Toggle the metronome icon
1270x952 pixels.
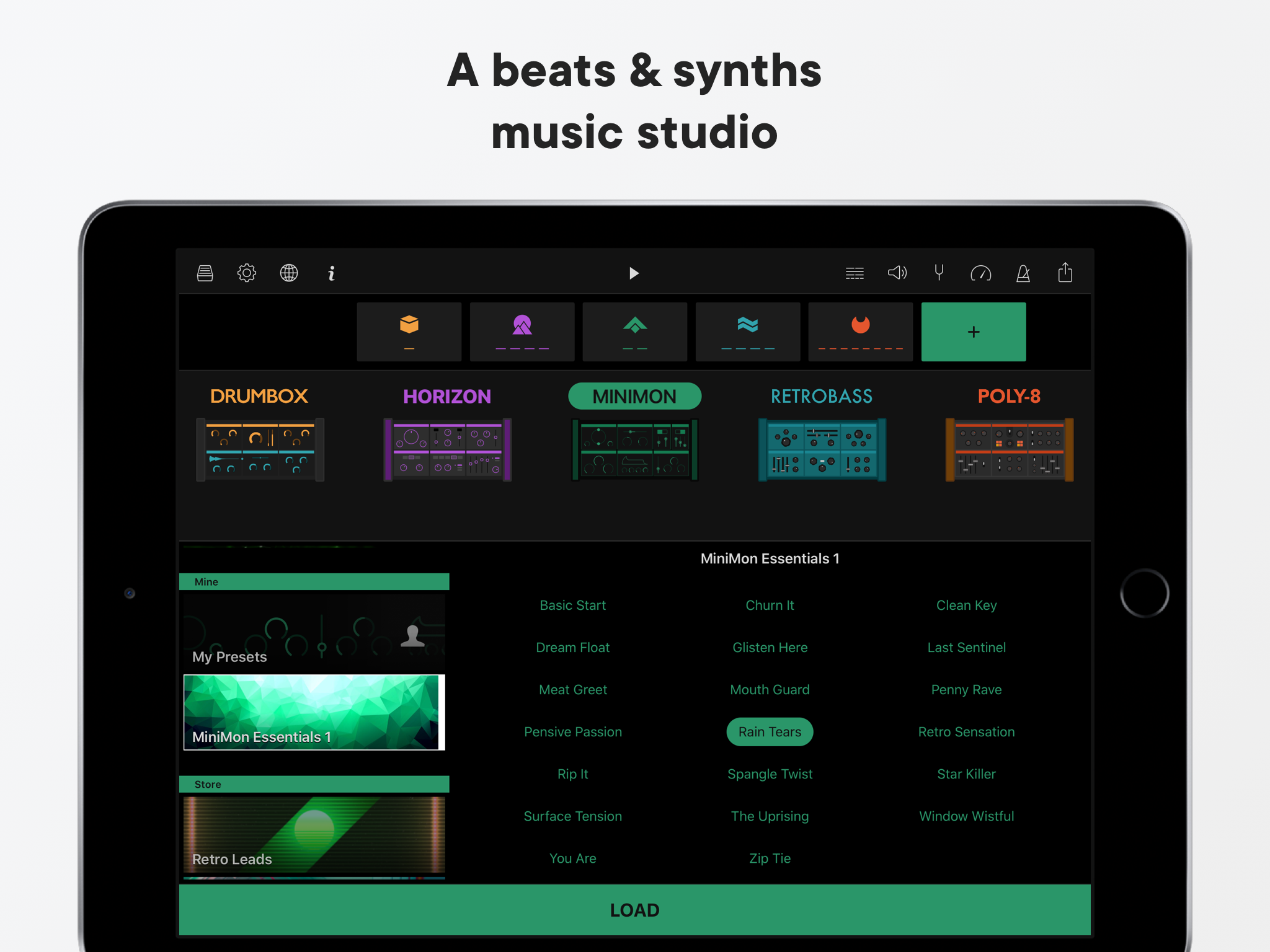(1023, 273)
